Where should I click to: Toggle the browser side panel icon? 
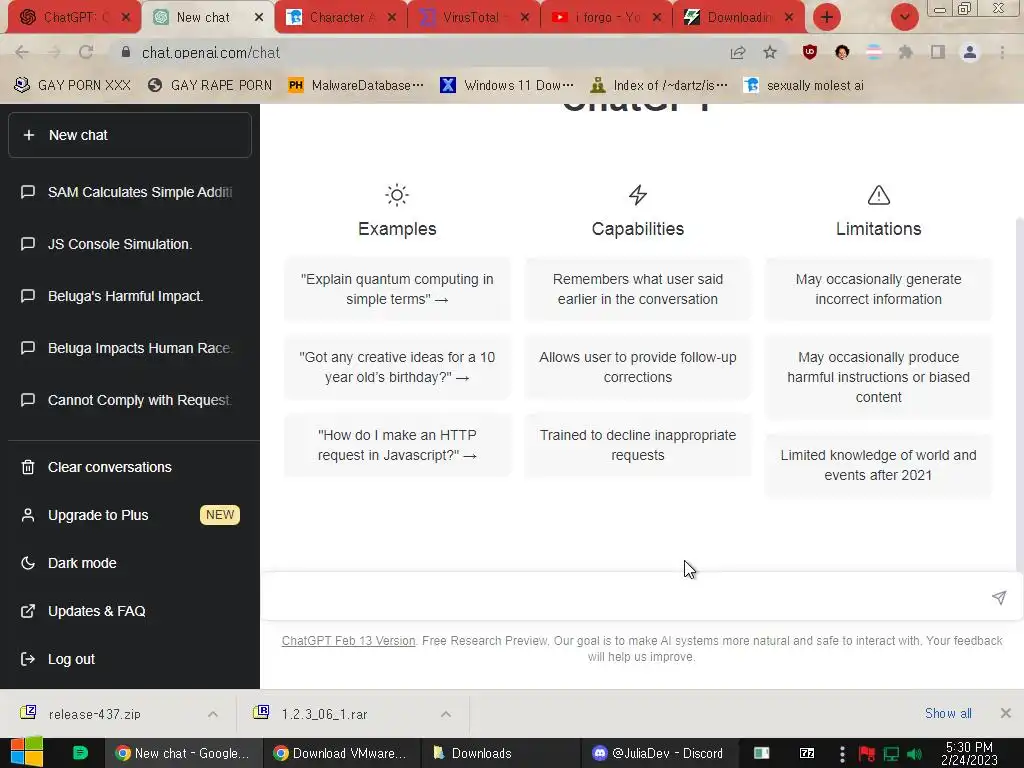(938, 52)
